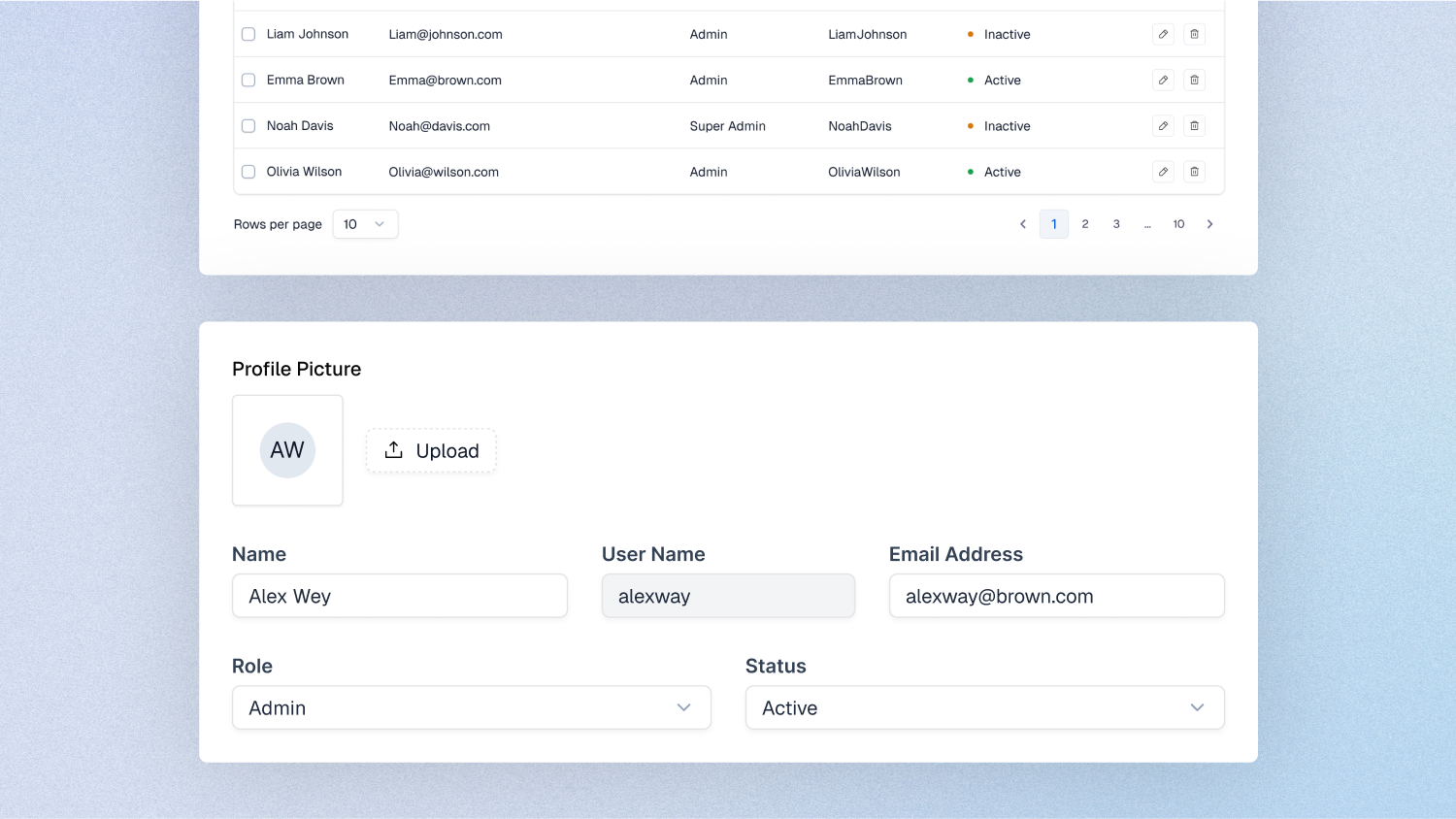Go to next page using right chevron

pos(1209,224)
